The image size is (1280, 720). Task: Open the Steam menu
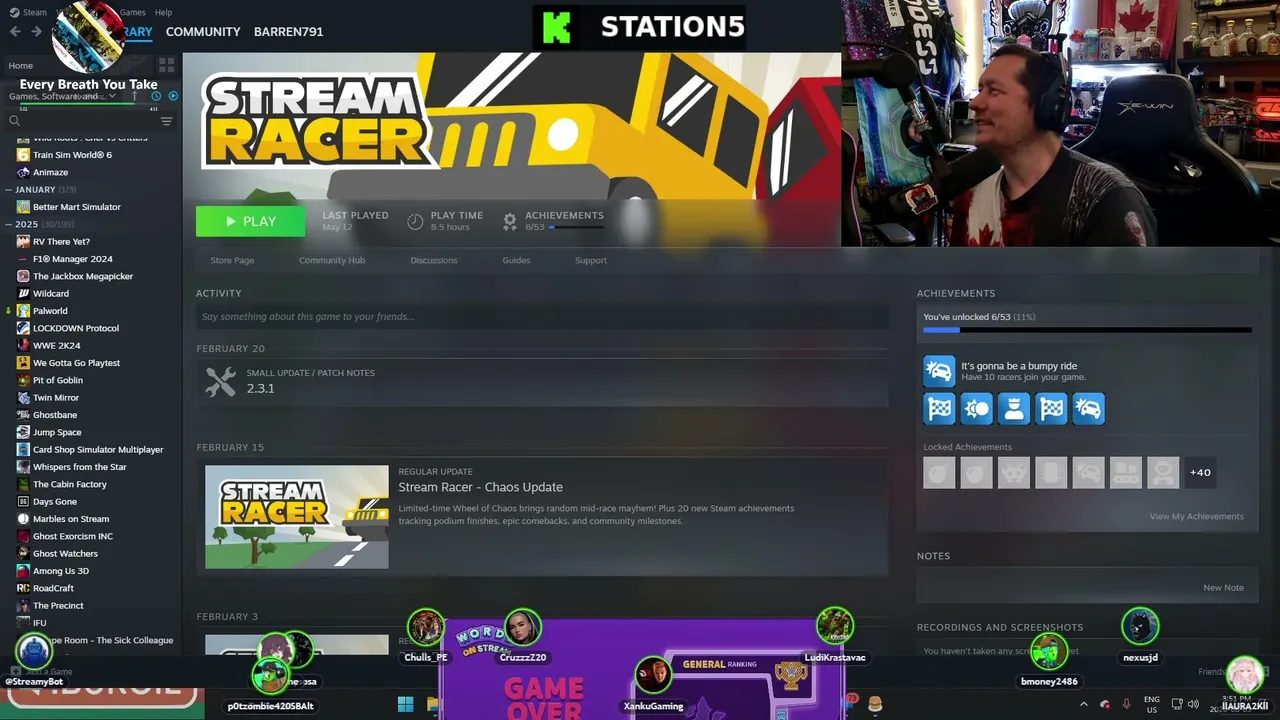pyautogui.click(x=35, y=12)
